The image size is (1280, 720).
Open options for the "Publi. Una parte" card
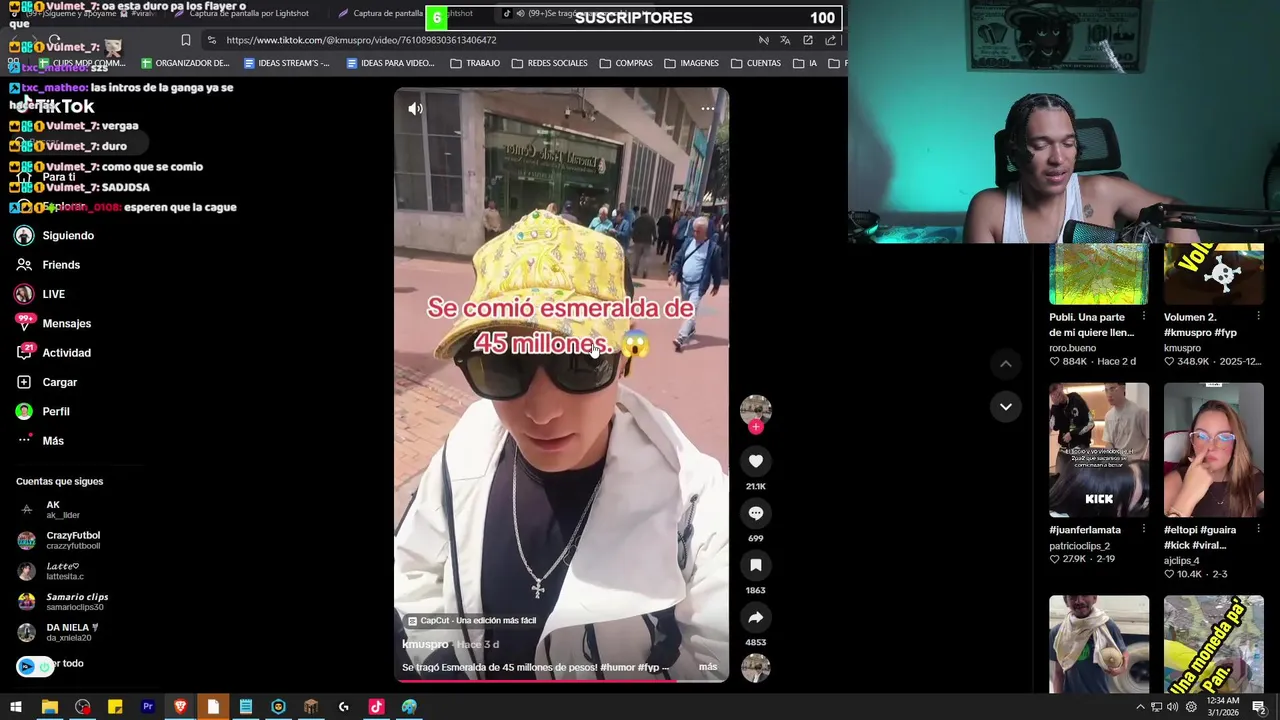click(1143, 317)
